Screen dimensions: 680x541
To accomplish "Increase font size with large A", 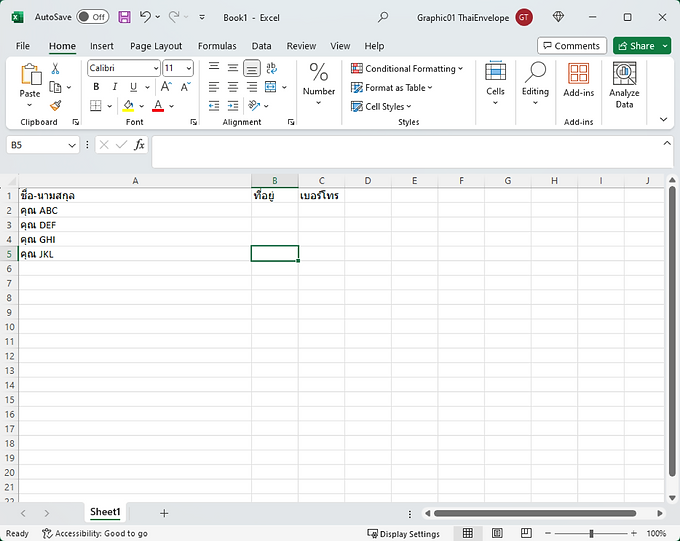I will (166, 87).
